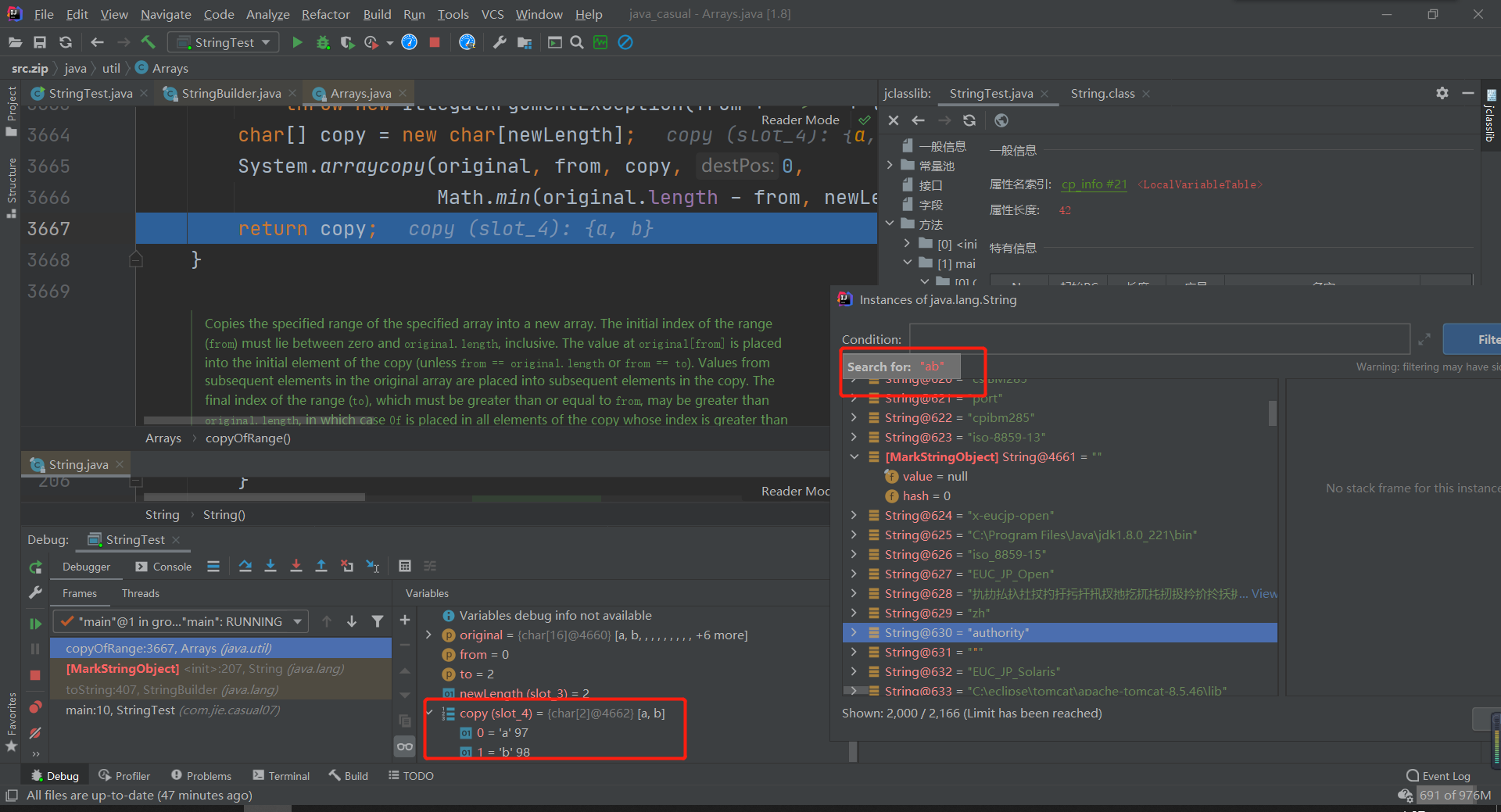The width and height of the screenshot is (1501, 812).
Task: Open the Navigate menu
Action: [166, 14]
